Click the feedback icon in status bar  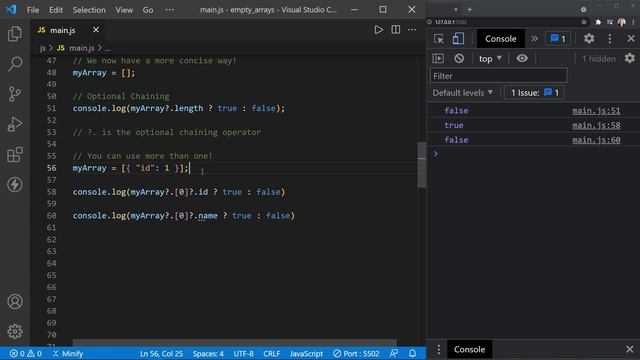pos(393,353)
